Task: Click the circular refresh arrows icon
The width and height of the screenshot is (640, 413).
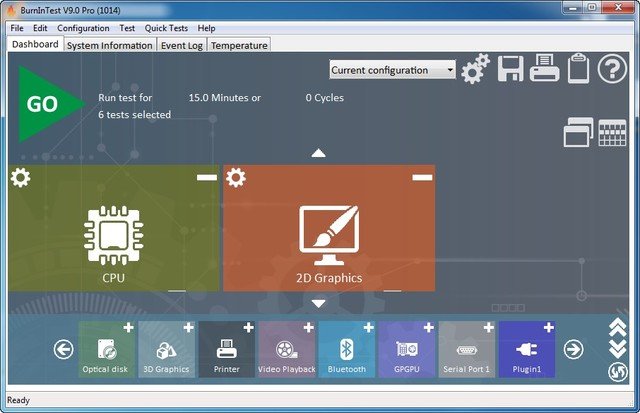Action: [x=618, y=372]
